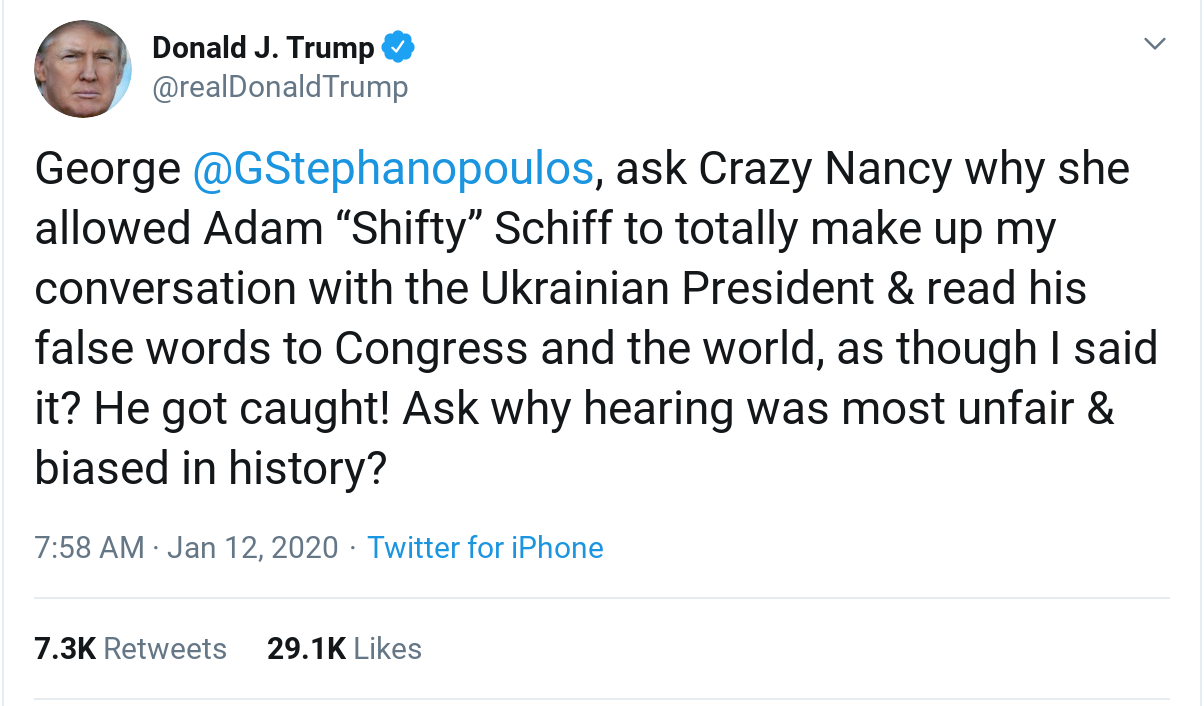The image size is (1204, 706).
Task: Click the 7:58 AM timestamp
Action: (90, 548)
